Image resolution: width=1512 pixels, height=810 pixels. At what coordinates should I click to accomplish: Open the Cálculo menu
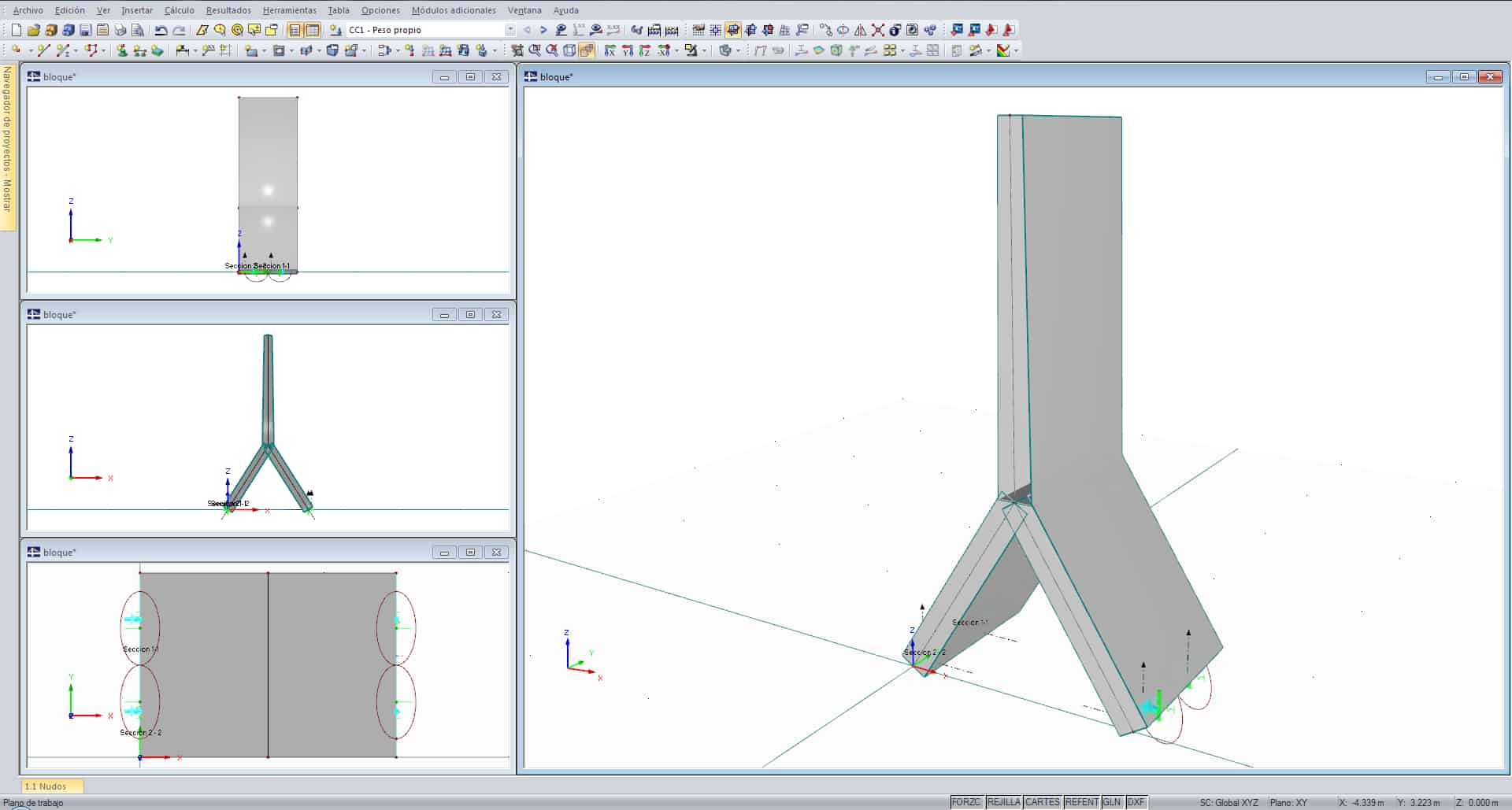[179, 10]
